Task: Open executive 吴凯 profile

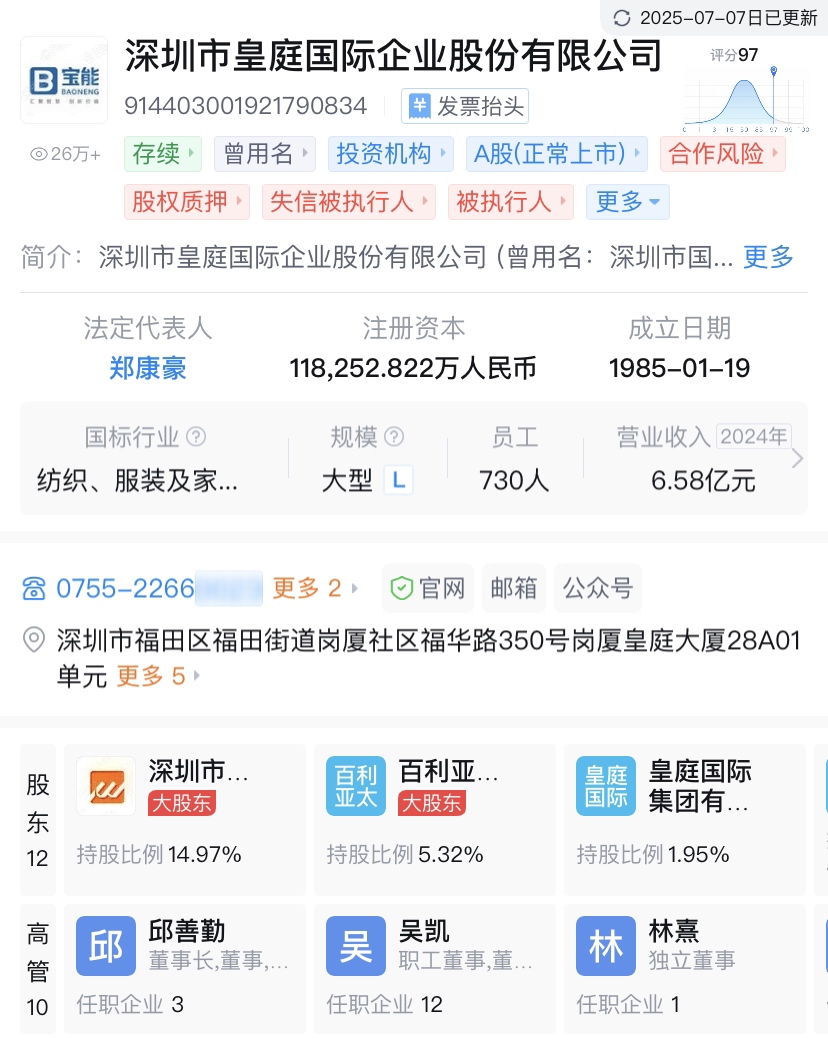Action: (424, 931)
